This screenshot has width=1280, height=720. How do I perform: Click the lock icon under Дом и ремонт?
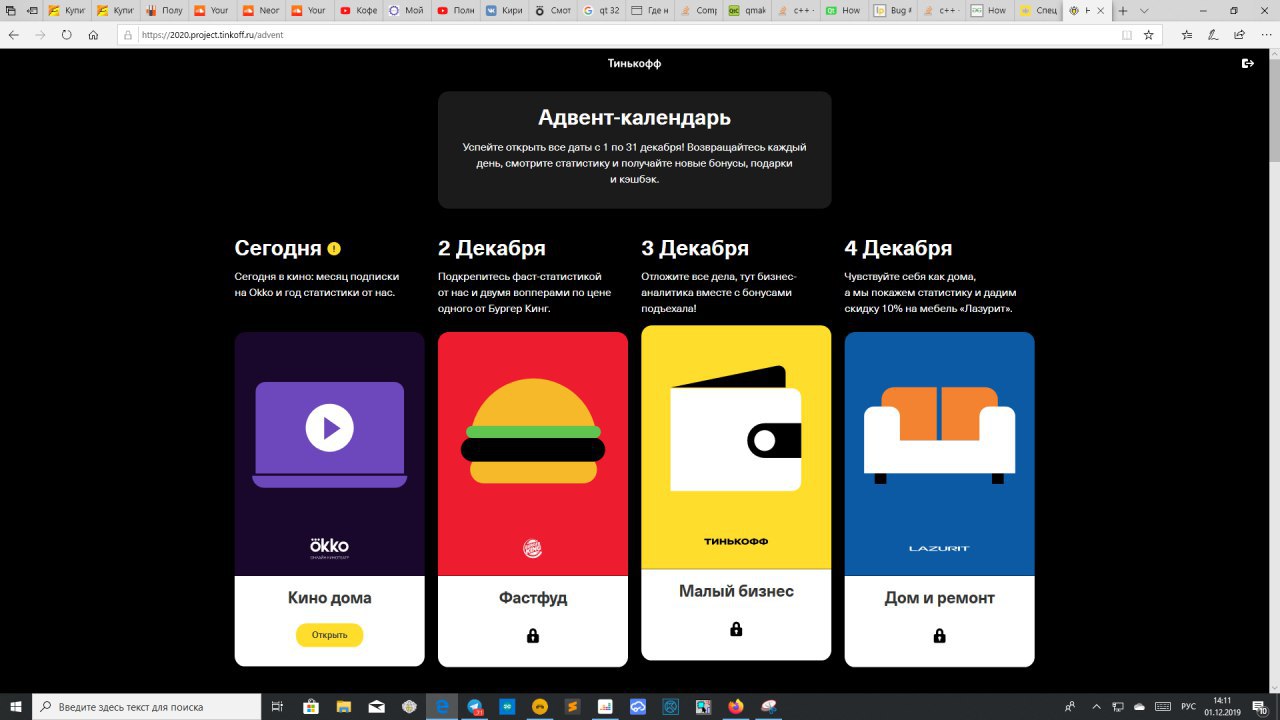click(939, 636)
